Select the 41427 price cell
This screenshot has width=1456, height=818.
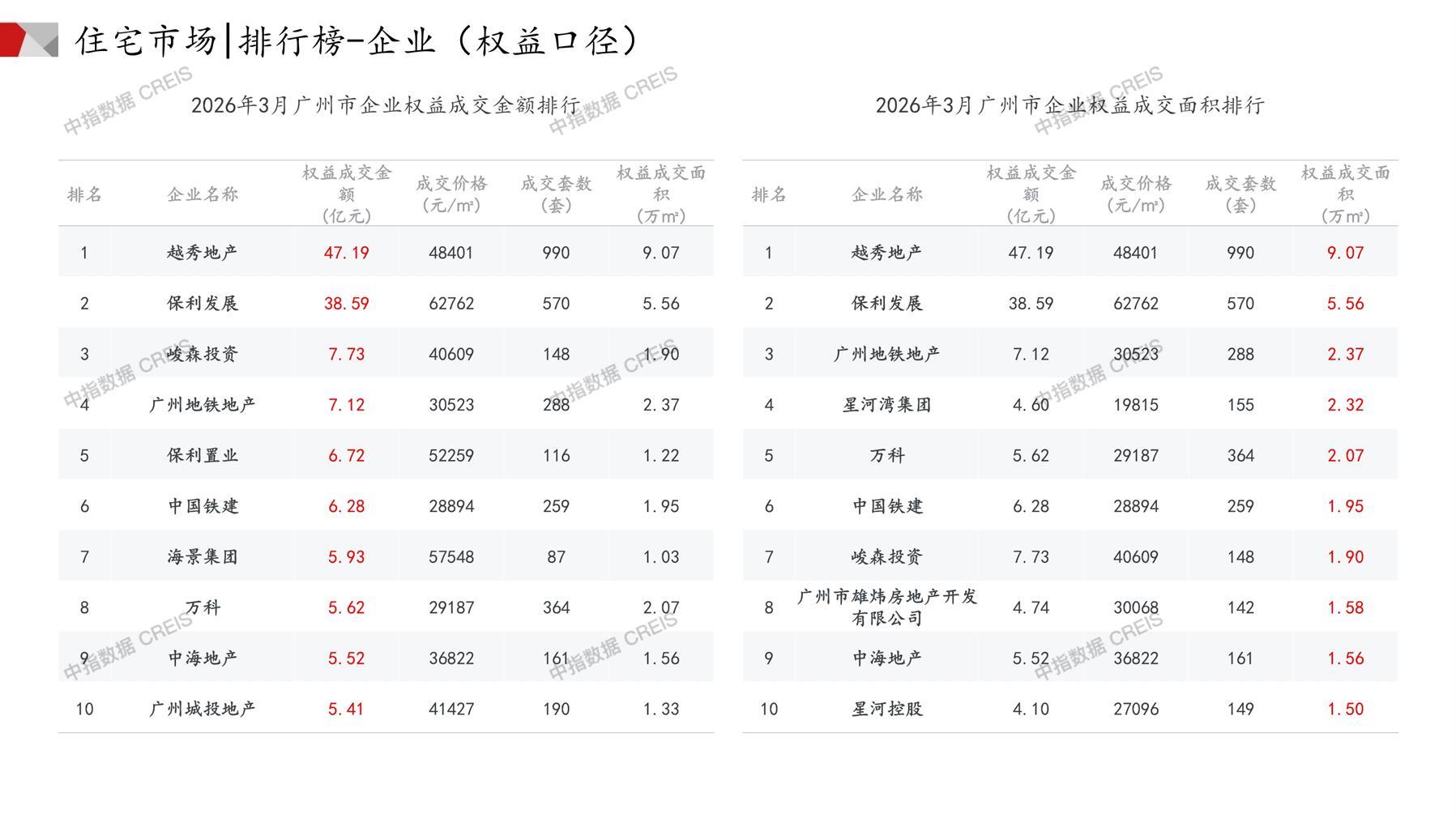[x=451, y=709]
